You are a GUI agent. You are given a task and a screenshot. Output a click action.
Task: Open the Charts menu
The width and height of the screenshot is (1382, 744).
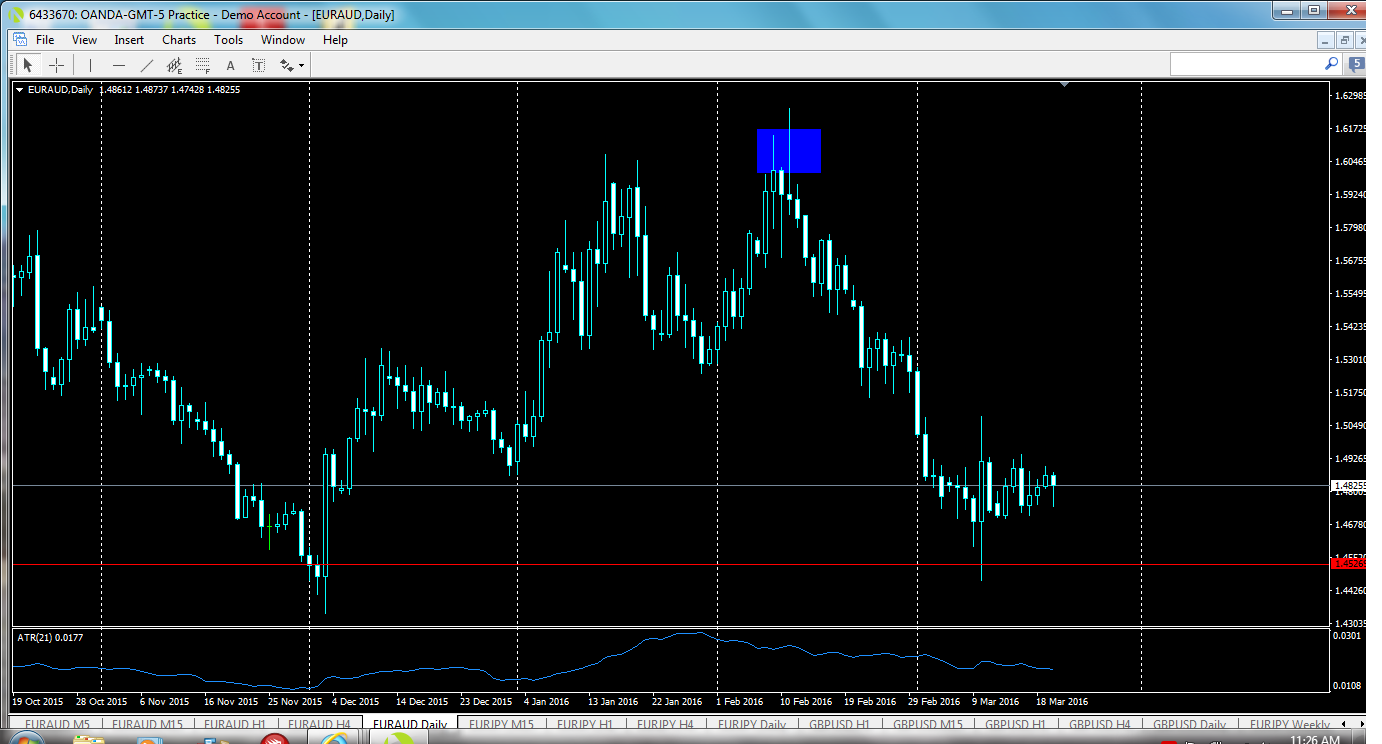pyautogui.click(x=179, y=40)
